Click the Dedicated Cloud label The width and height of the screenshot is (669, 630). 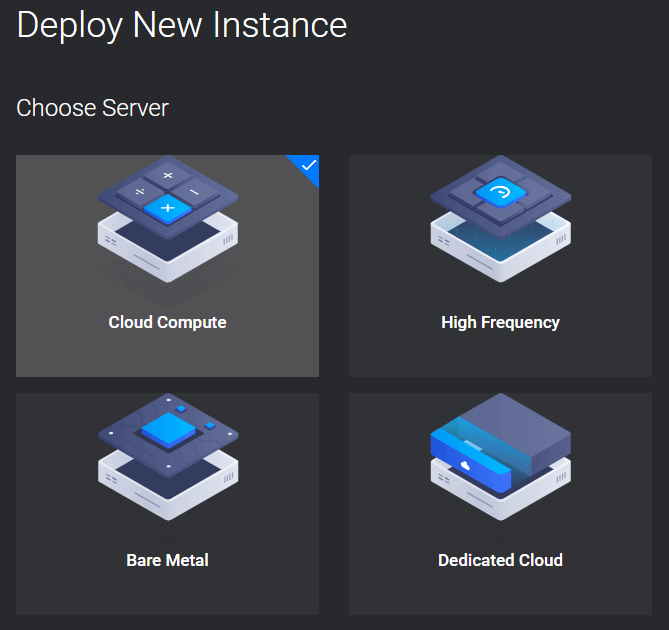[500, 560]
